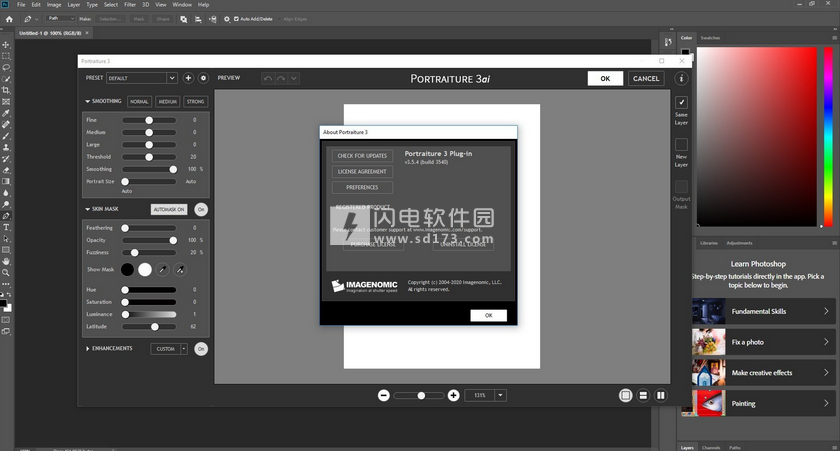
Task: Open Preferences in About dialog
Action: click(362, 187)
